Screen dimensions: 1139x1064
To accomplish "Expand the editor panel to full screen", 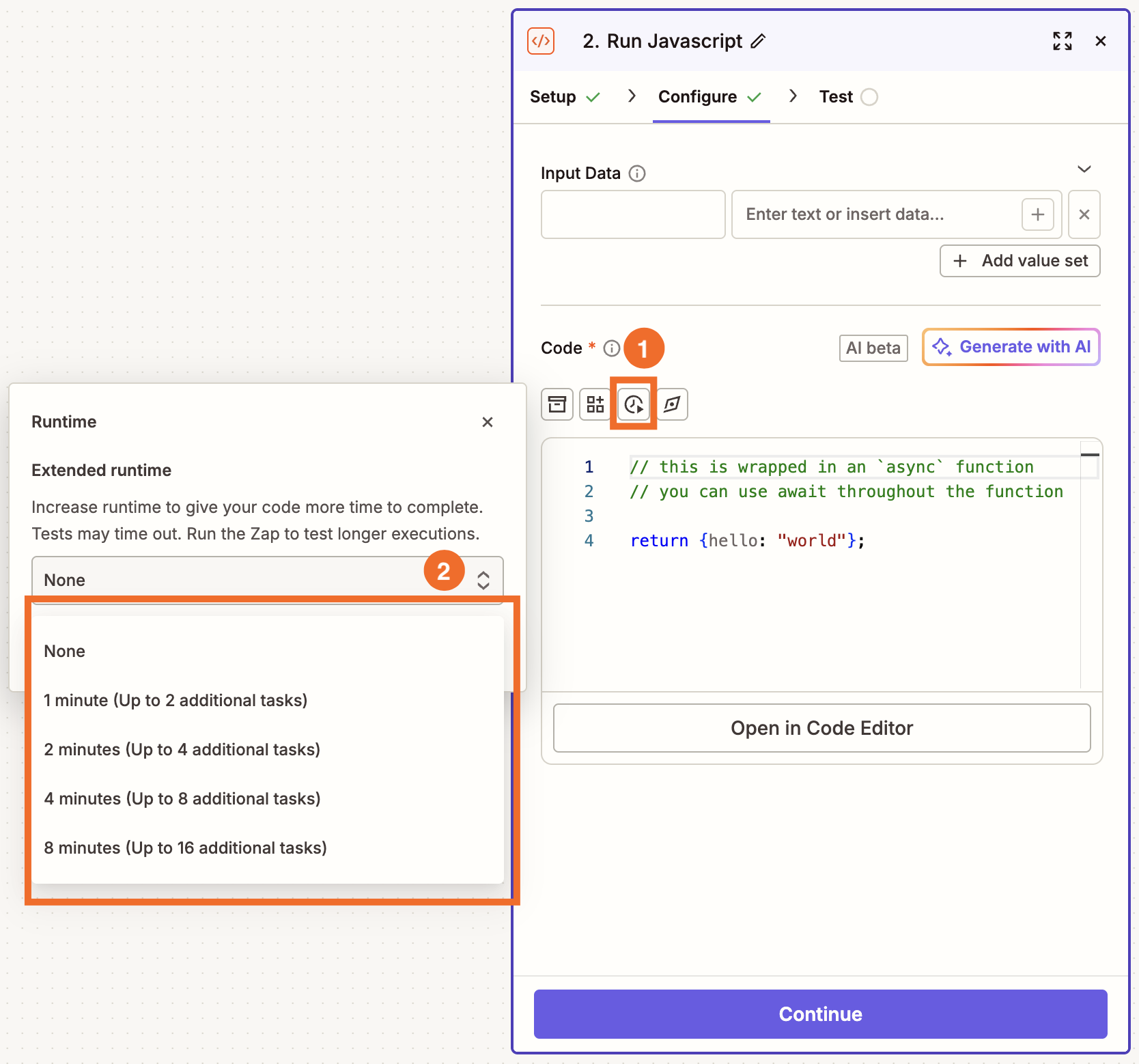I will coord(1062,41).
